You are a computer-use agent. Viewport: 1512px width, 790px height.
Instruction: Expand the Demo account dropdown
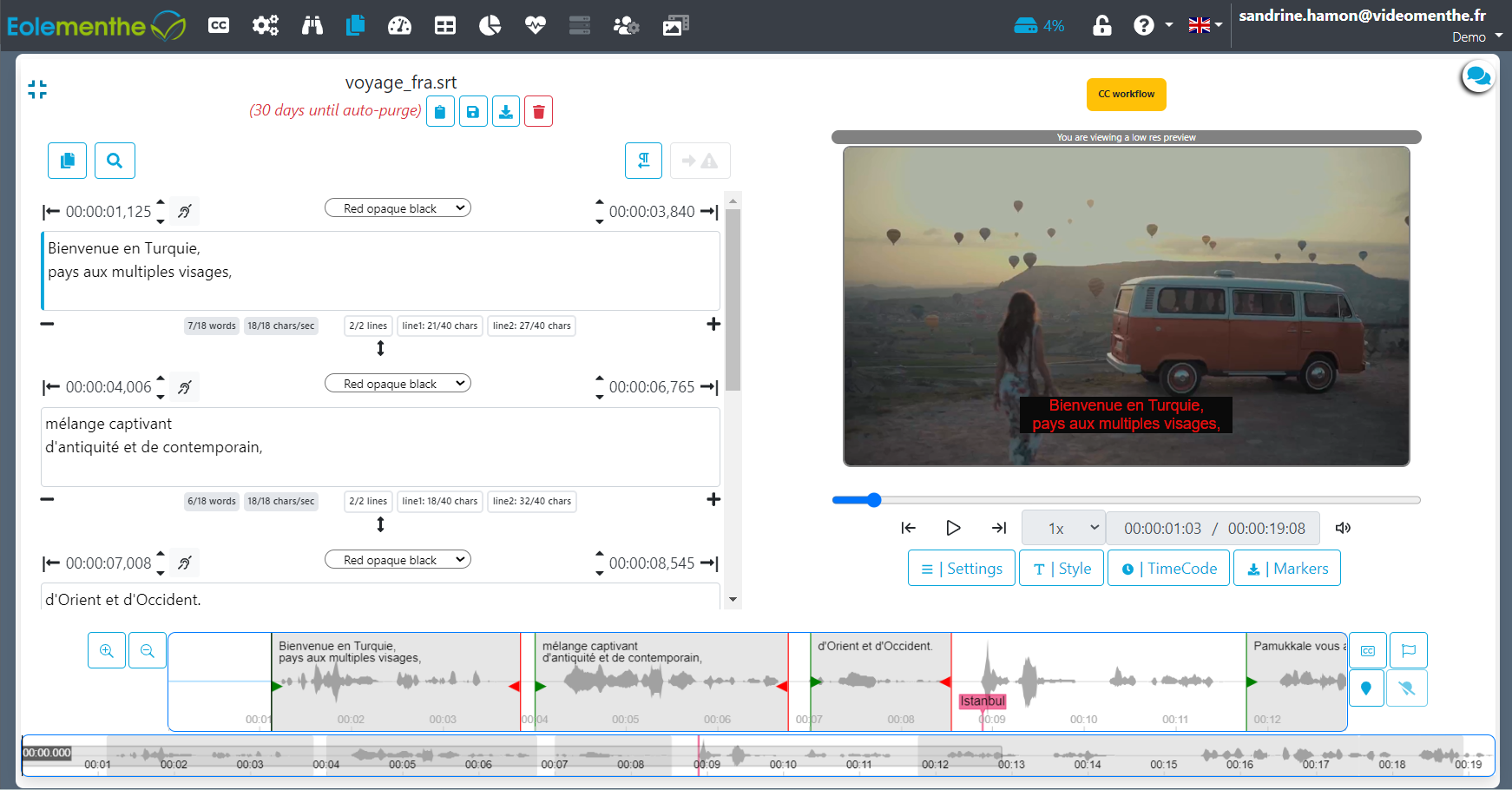click(x=1476, y=36)
